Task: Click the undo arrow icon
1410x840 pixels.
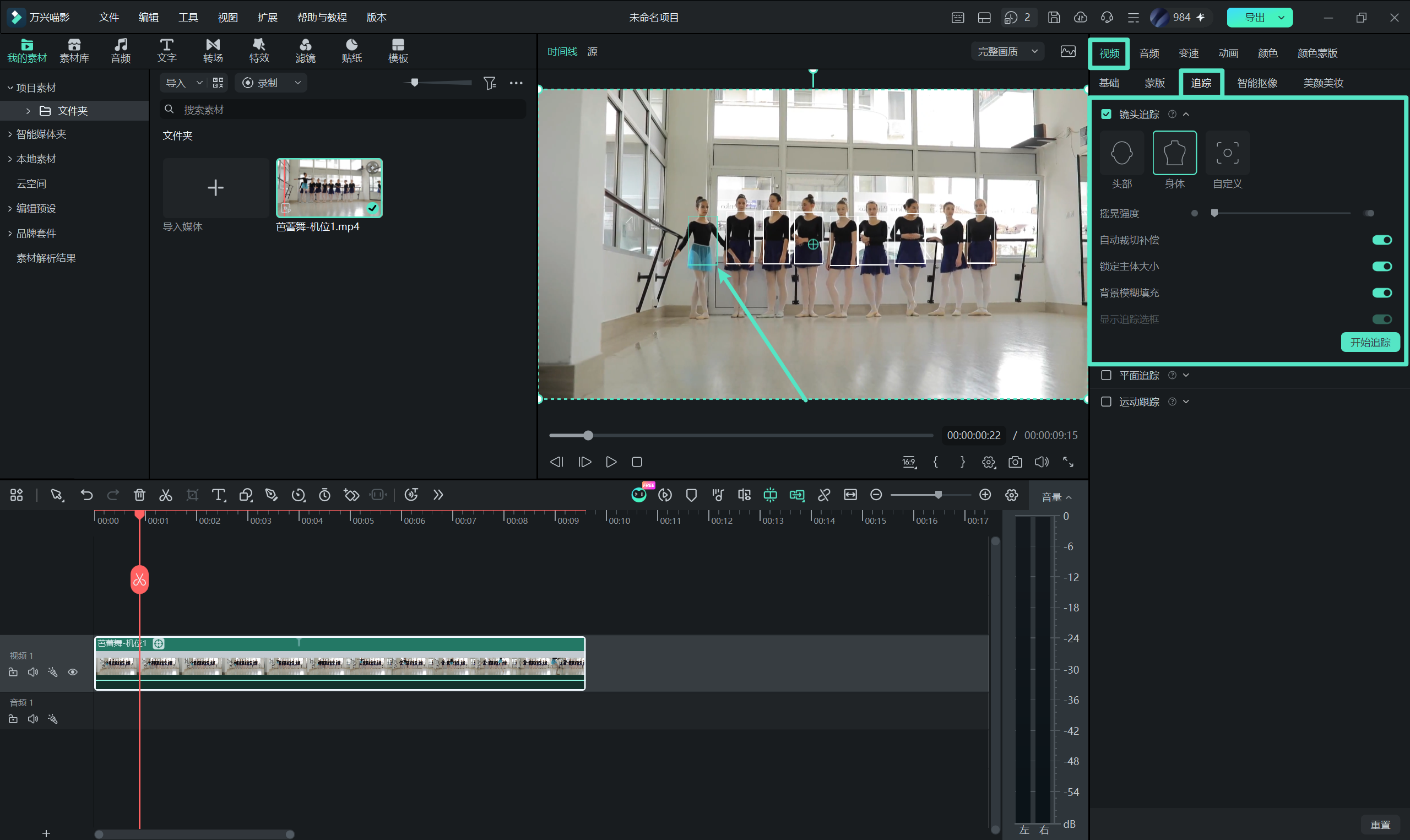Action: pyautogui.click(x=86, y=495)
